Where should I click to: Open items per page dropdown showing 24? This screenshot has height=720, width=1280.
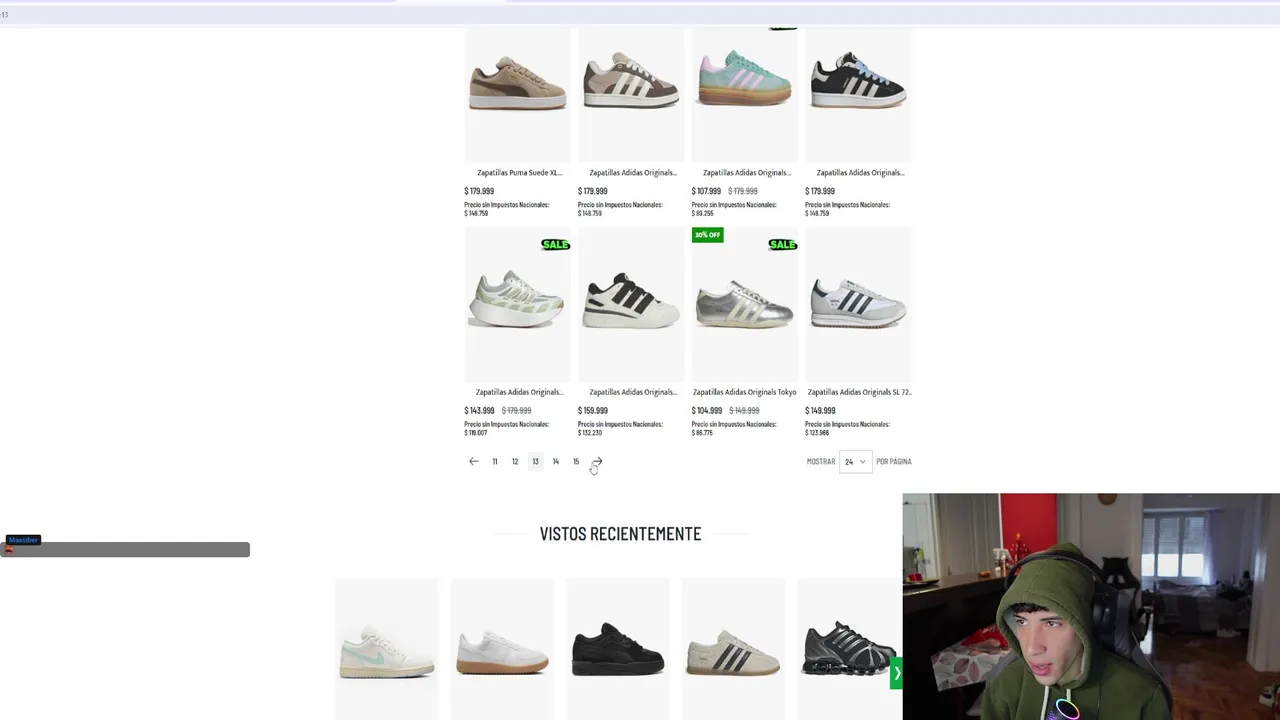[855, 461]
